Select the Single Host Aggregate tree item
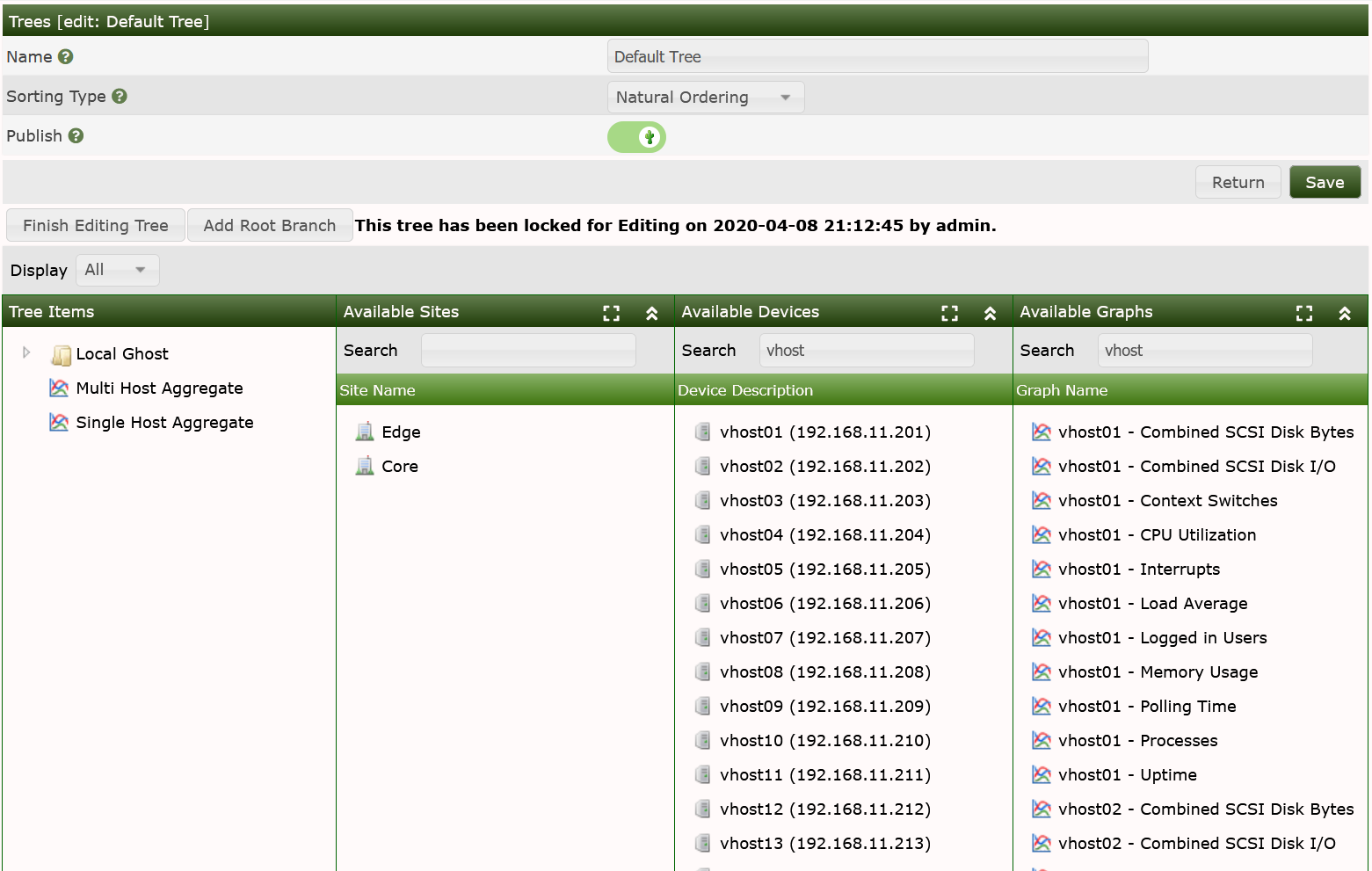1372x871 pixels. click(x=164, y=423)
